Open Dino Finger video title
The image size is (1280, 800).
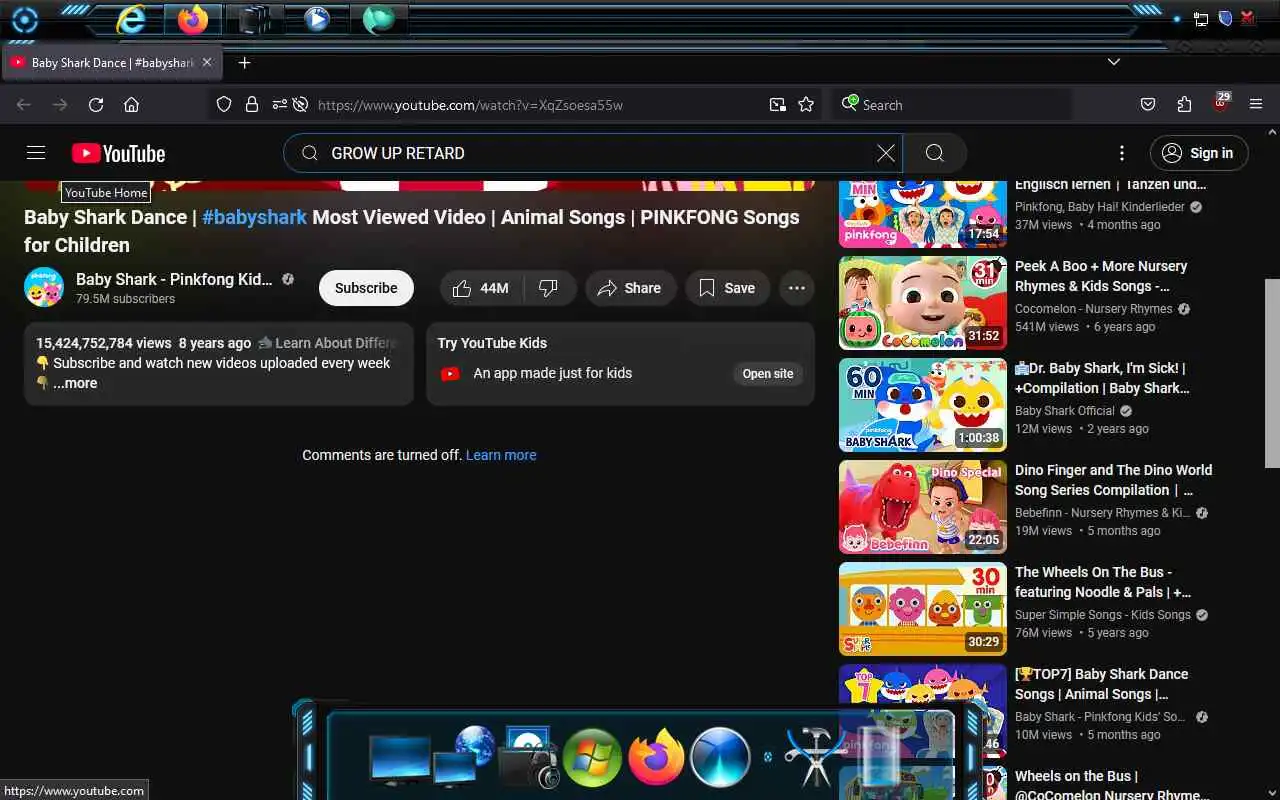click(1113, 480)
